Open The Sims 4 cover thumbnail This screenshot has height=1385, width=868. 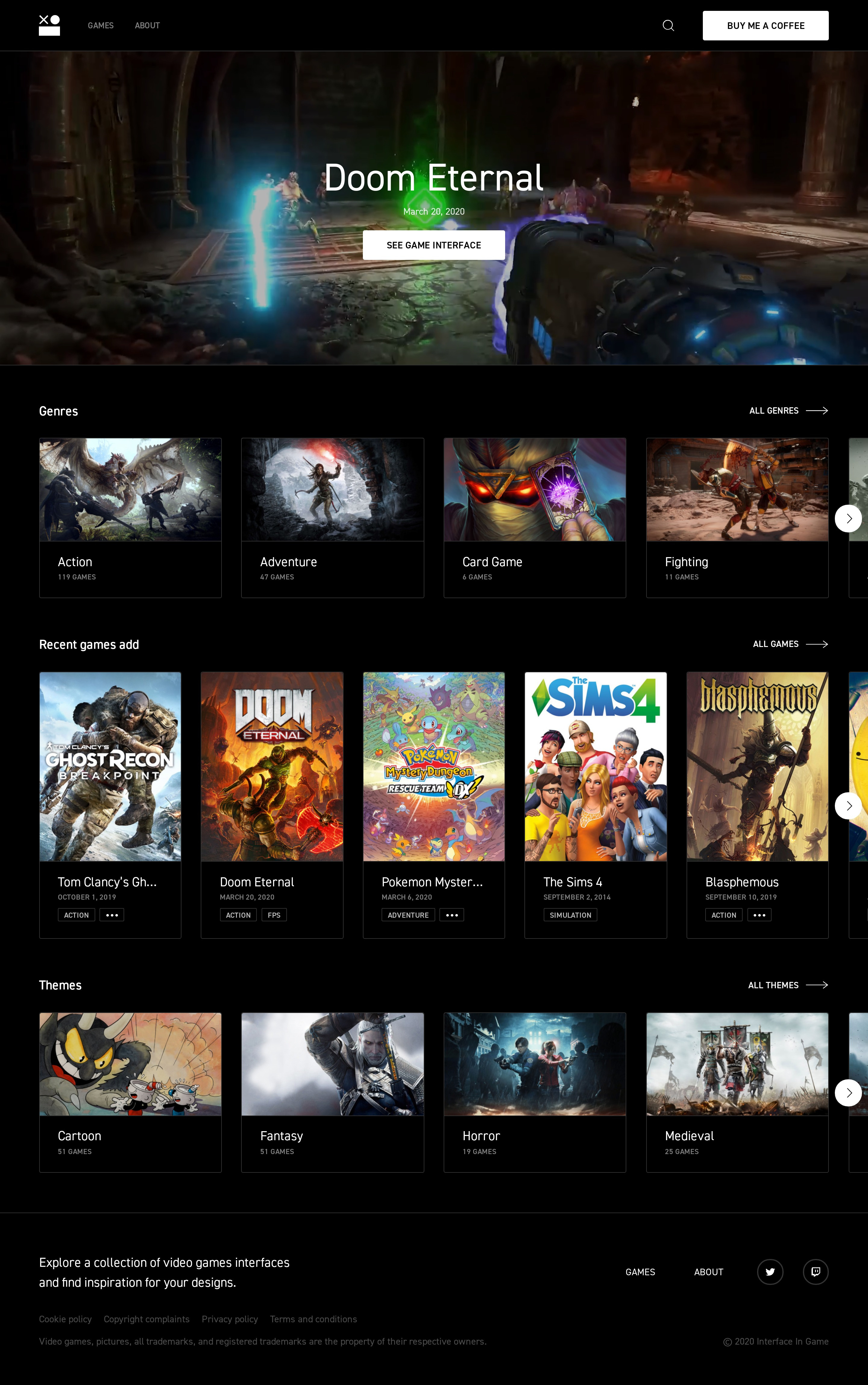coord(595,766)
